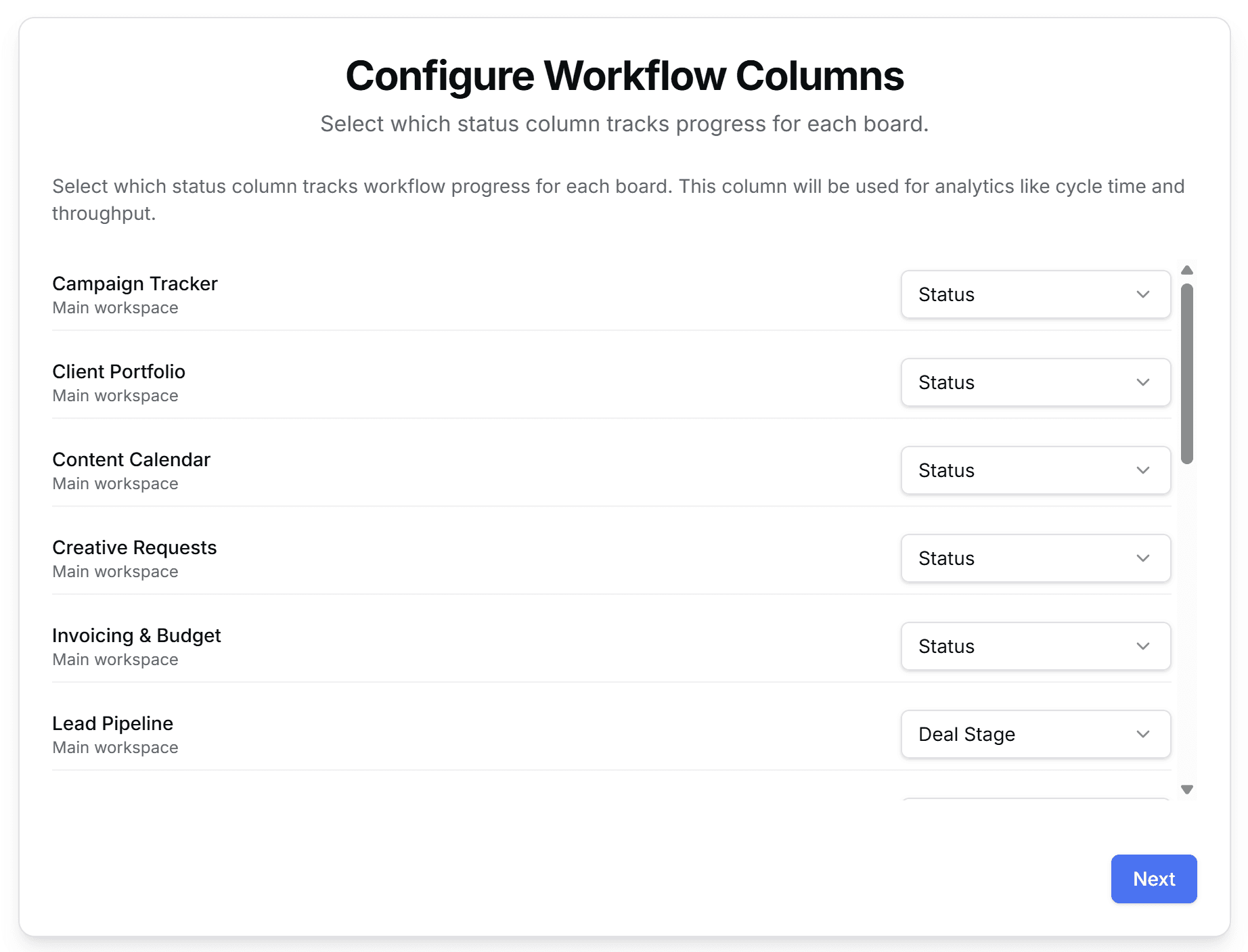1248x952 pixels.
Task: Open the Client Portfolio status dropdown
Action: click(1035, 382)
